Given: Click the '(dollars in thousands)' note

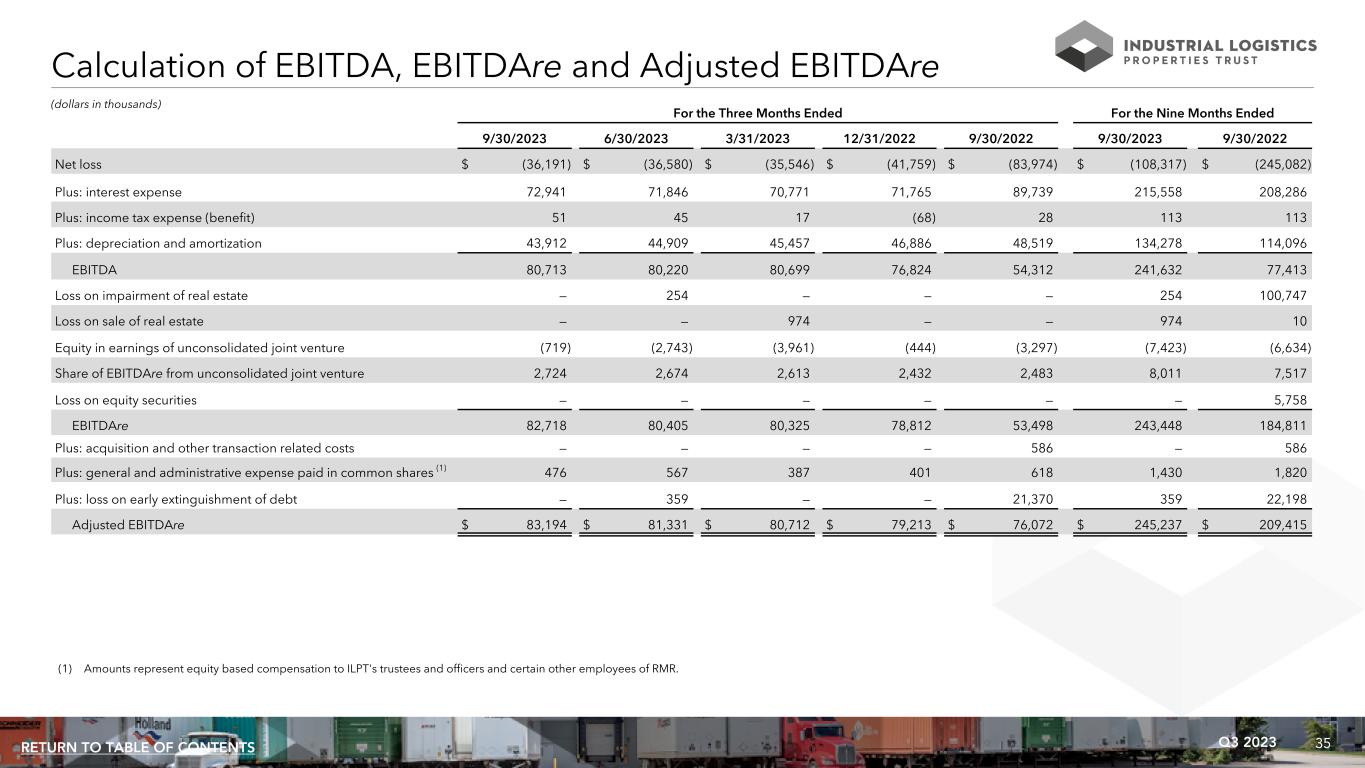Looking at the screenshot, I should click(106, 104).
